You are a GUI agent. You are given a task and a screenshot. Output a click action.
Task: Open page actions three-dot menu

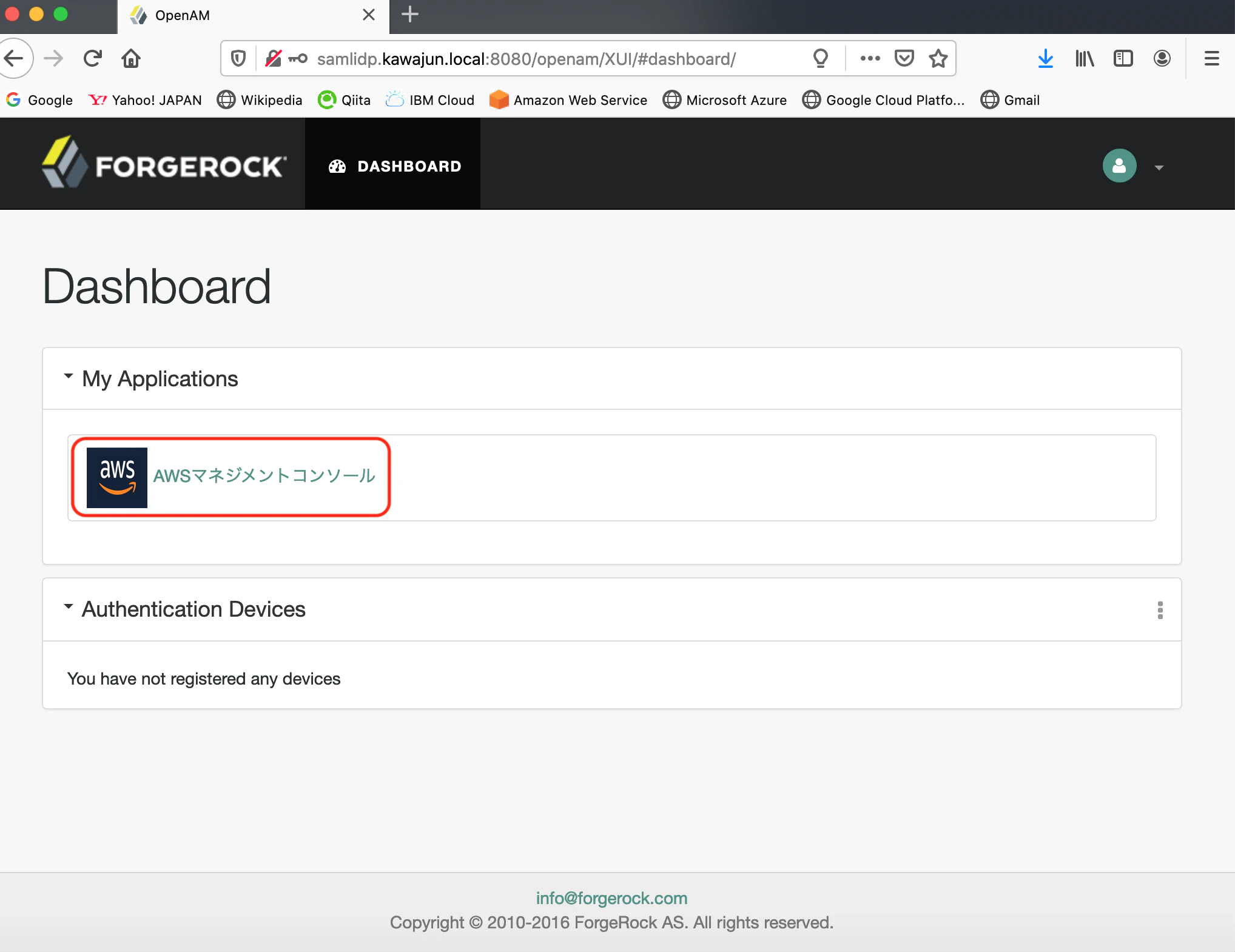(x=870, y=58)
